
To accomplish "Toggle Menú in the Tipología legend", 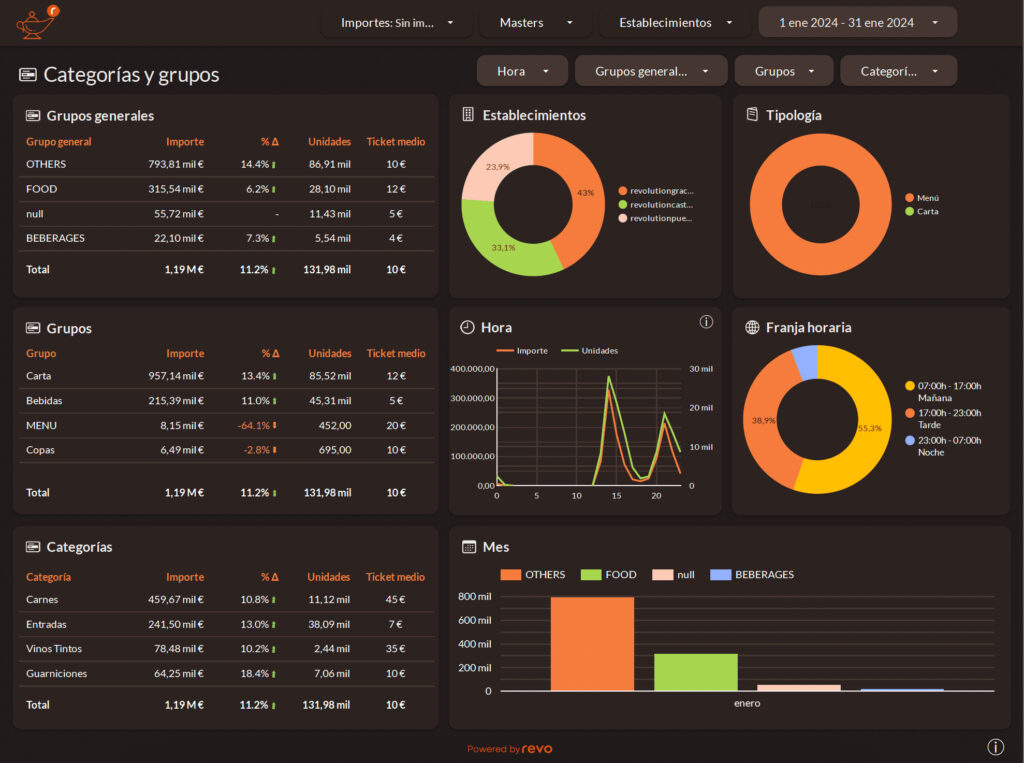I will pyautogui.click(x=922, y=198).
